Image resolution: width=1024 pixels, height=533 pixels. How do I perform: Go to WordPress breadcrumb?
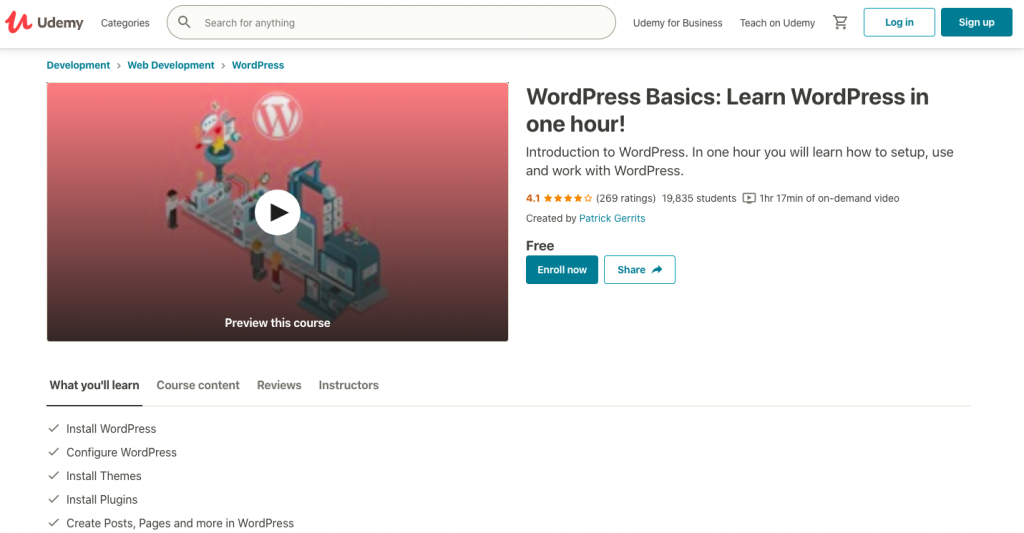click(x=258, y=65)
